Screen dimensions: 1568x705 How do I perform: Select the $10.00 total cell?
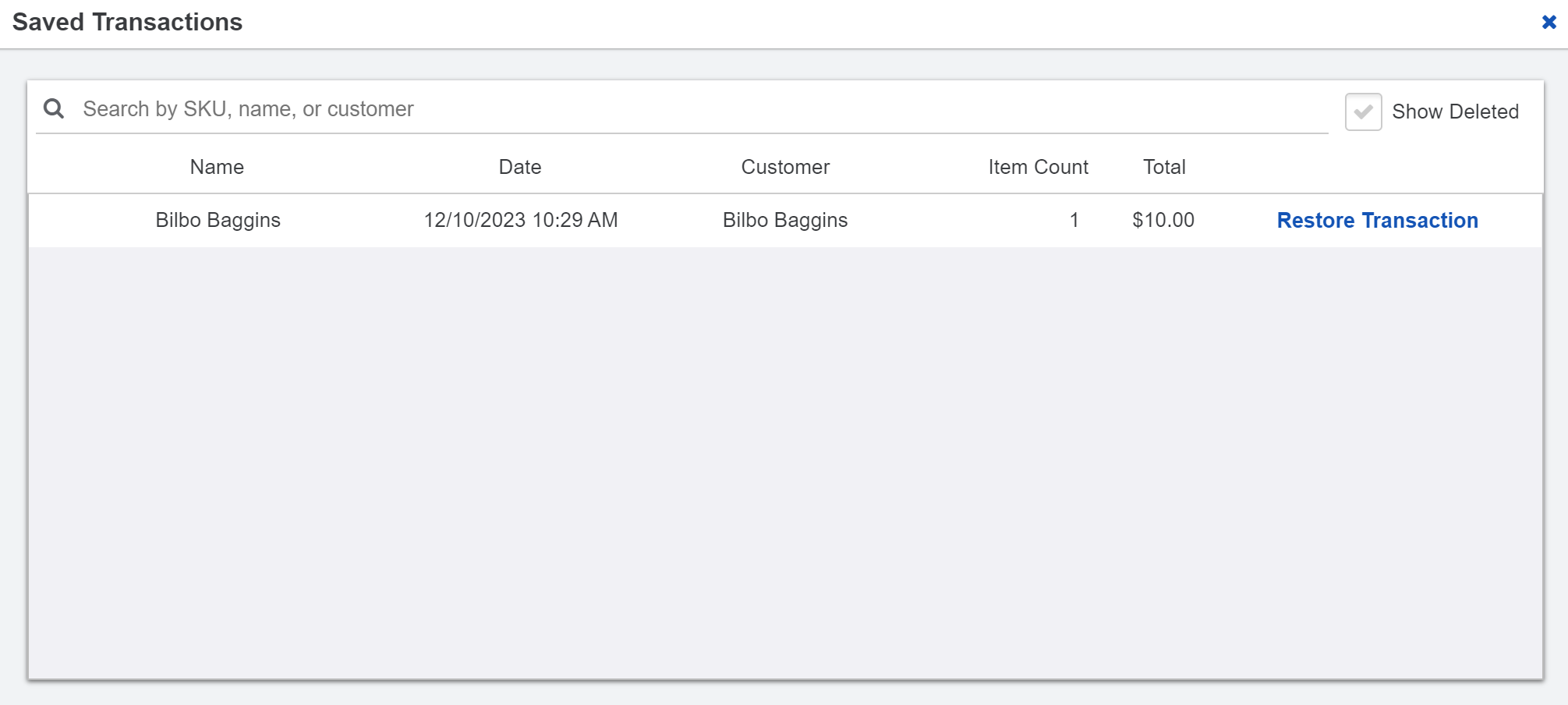click(1163, 220)
